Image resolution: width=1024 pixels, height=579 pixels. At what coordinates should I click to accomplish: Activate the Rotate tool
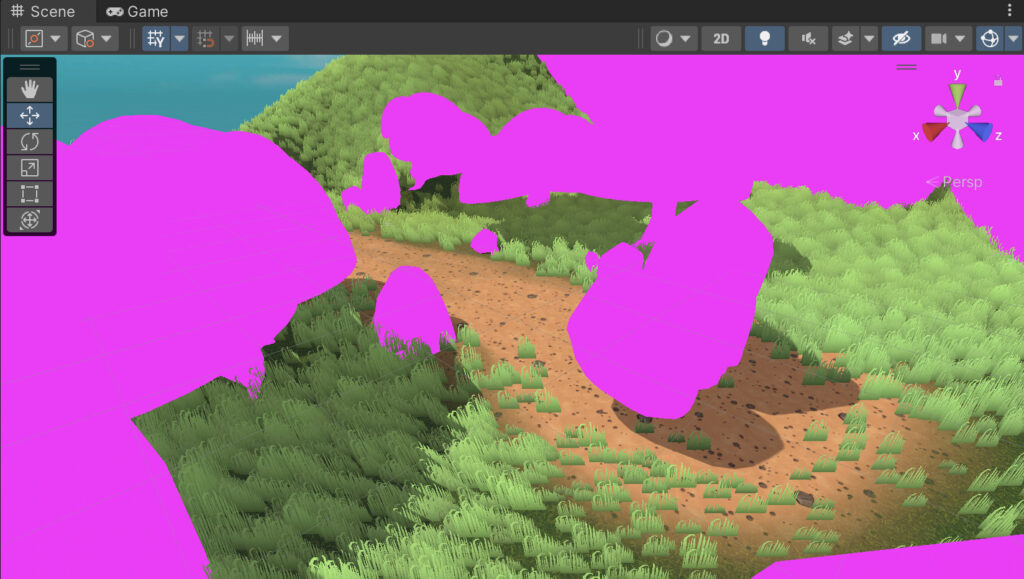(30, 141)
